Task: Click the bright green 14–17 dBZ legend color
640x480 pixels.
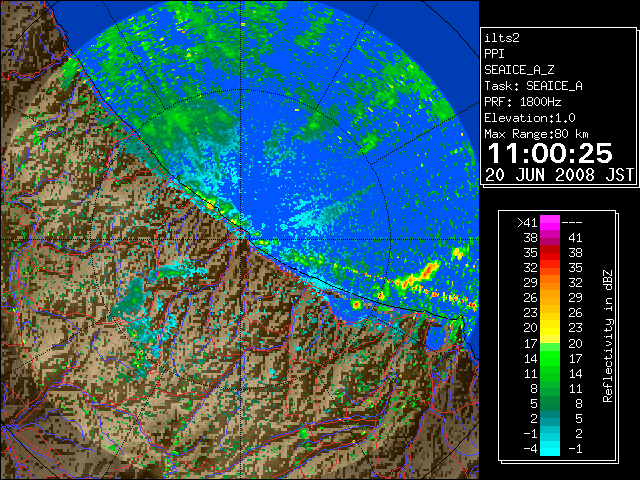Action: point(550,358)
